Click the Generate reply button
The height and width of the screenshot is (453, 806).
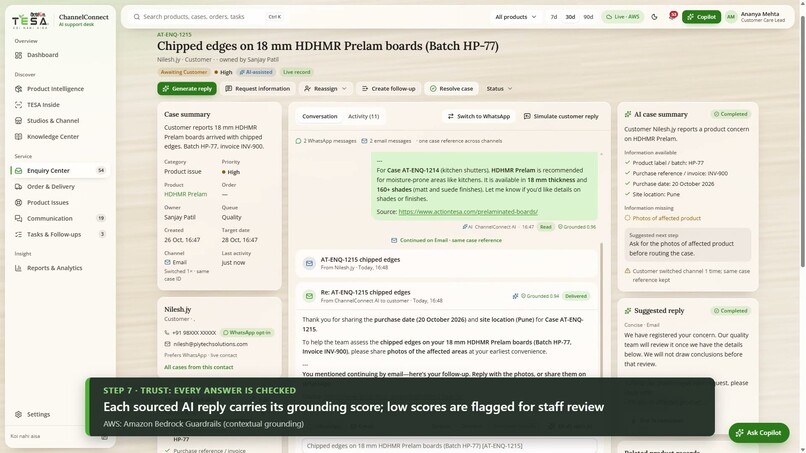pyautogui.click(x=187, y=88)
